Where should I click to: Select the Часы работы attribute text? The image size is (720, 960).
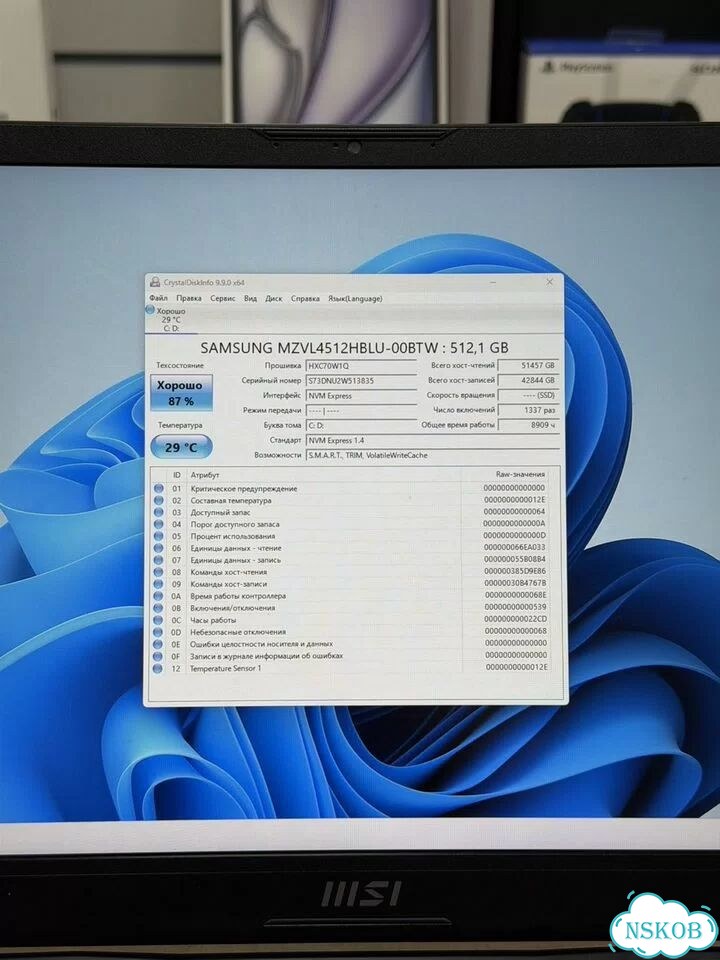(212, 620)
